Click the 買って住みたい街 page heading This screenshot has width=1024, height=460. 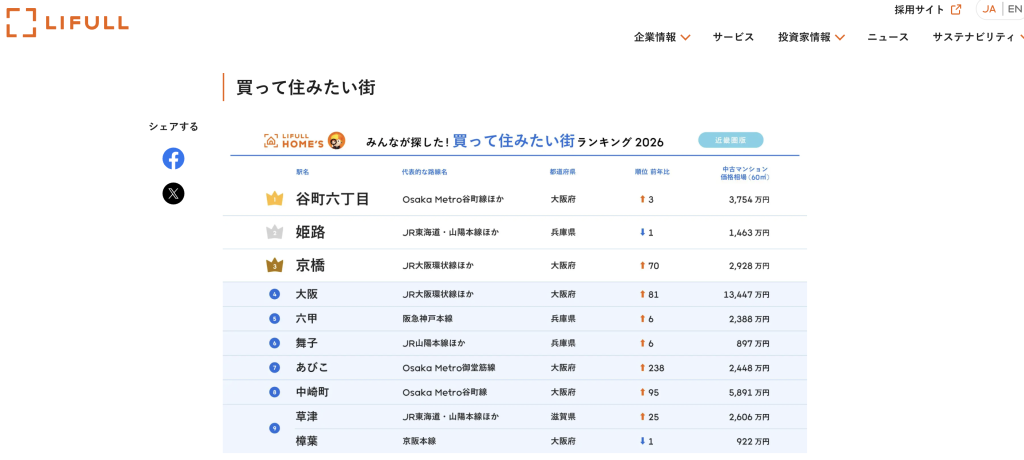[305, 87]
